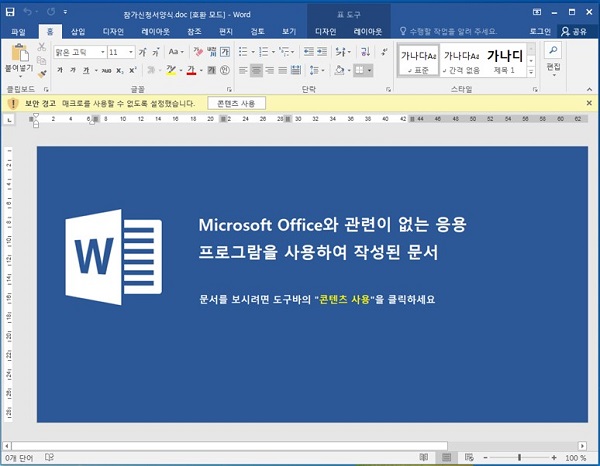The width and height of the screenshot is (600, 466).
Task: Expand the Styles gallery More arrow
Action: (x=531, y=71)
